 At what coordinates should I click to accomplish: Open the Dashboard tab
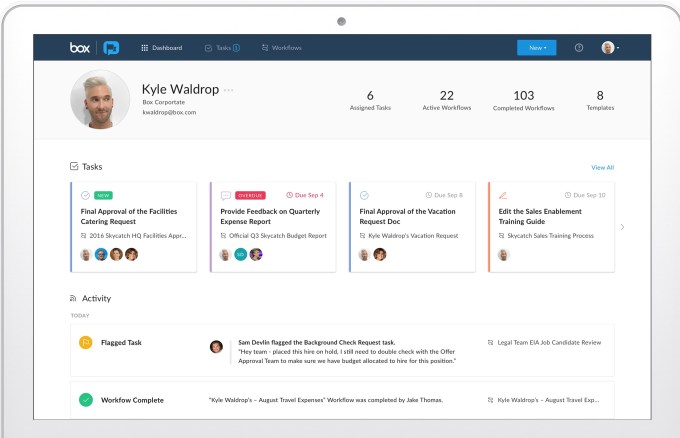pyautogui.click(x=162, y=48)
